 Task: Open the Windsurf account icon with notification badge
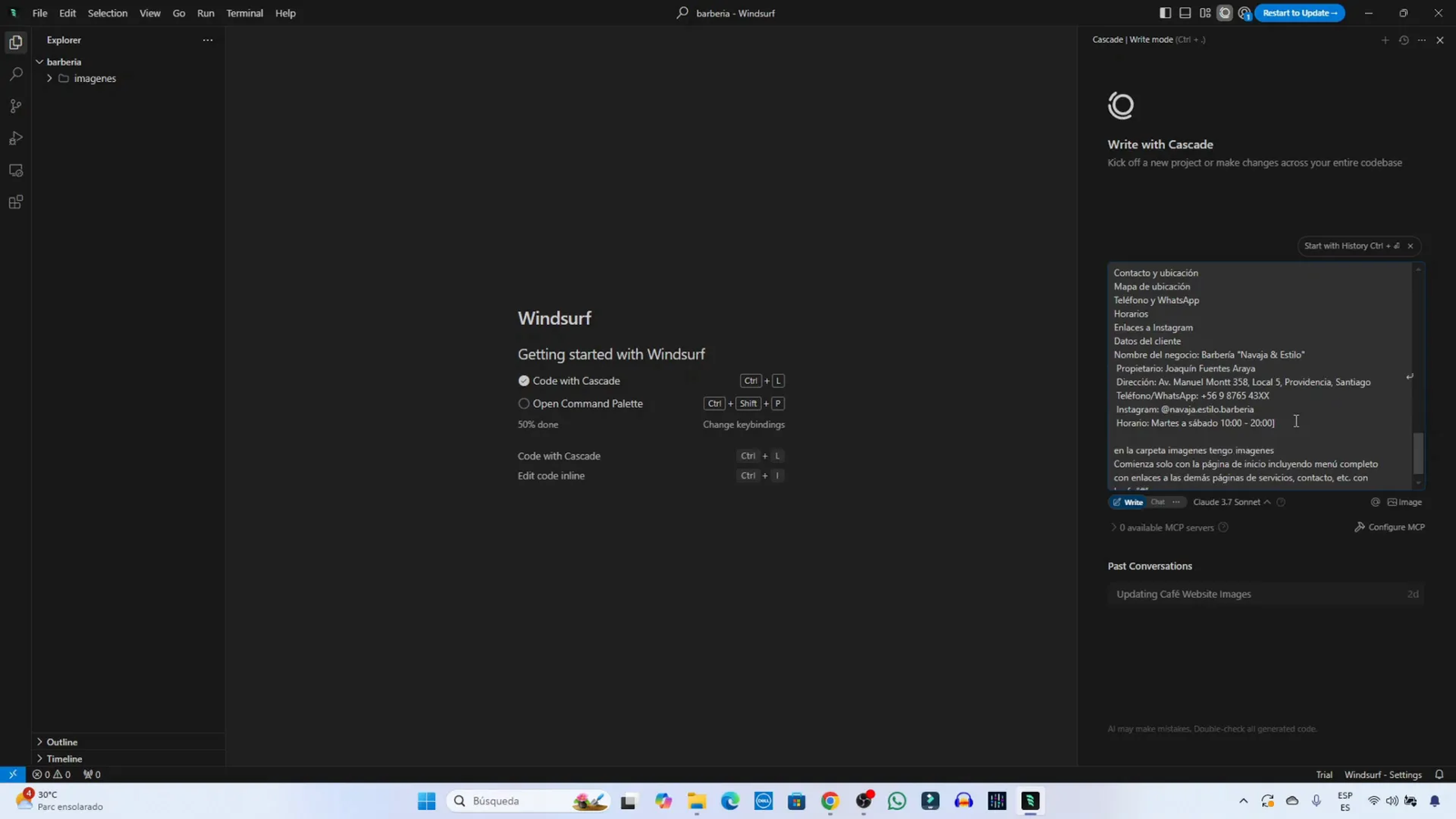[1245, 13]
